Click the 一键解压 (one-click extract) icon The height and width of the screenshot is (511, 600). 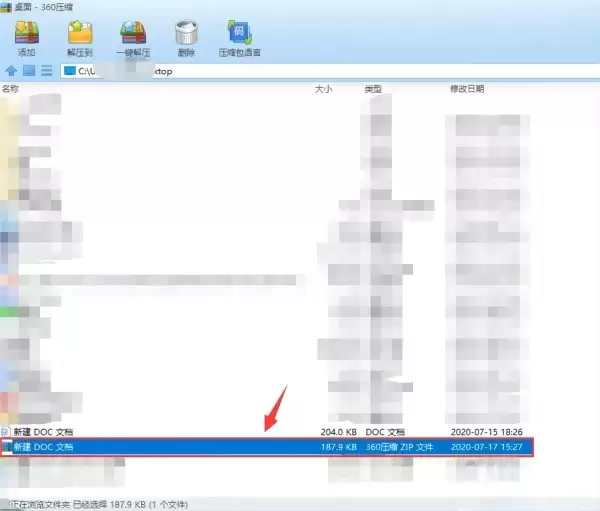[x=133, y=39]
